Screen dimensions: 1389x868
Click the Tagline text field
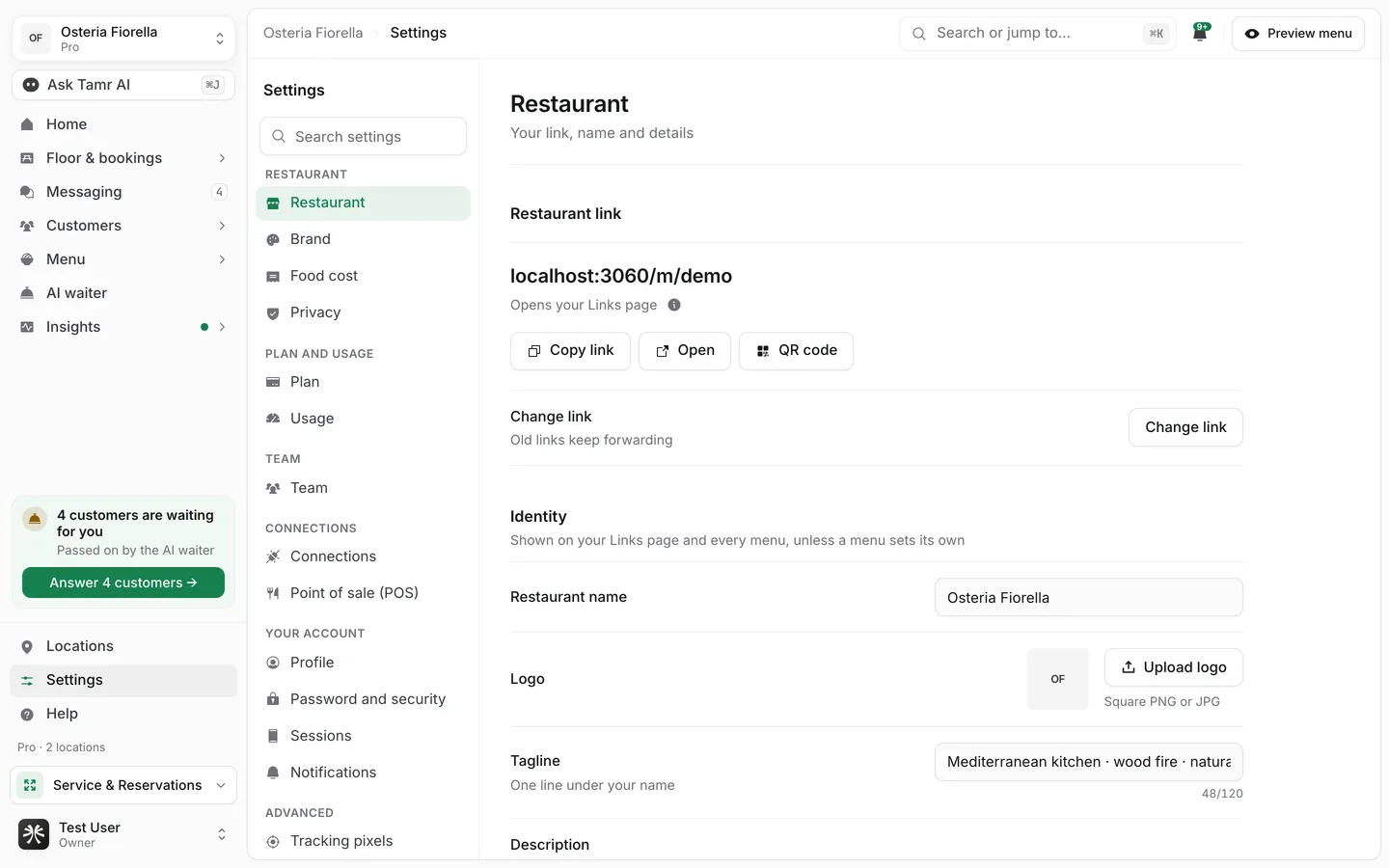click(1088, 762)
